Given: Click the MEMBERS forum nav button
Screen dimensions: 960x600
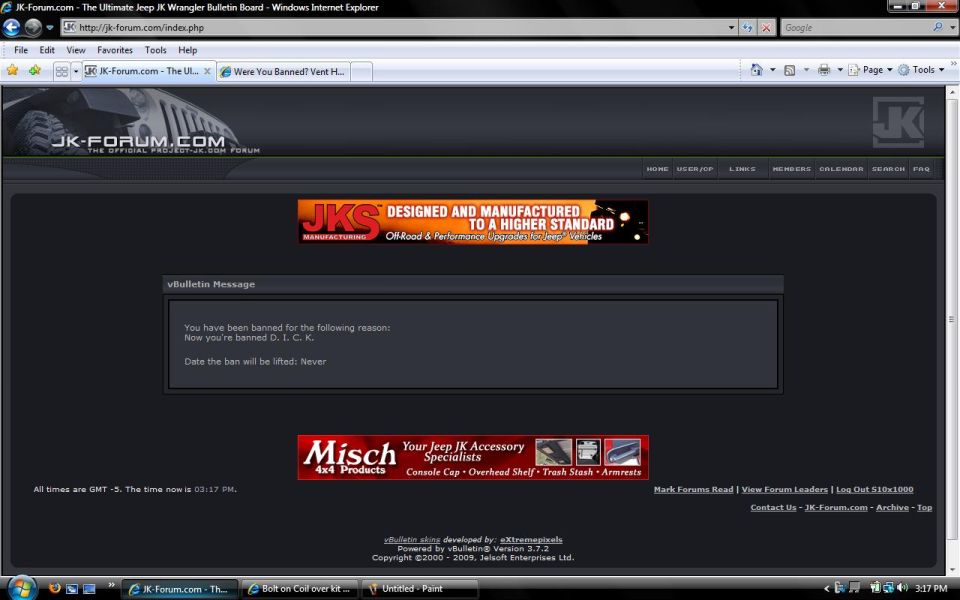Looking at the screenshot, I should tap(791, 169).
